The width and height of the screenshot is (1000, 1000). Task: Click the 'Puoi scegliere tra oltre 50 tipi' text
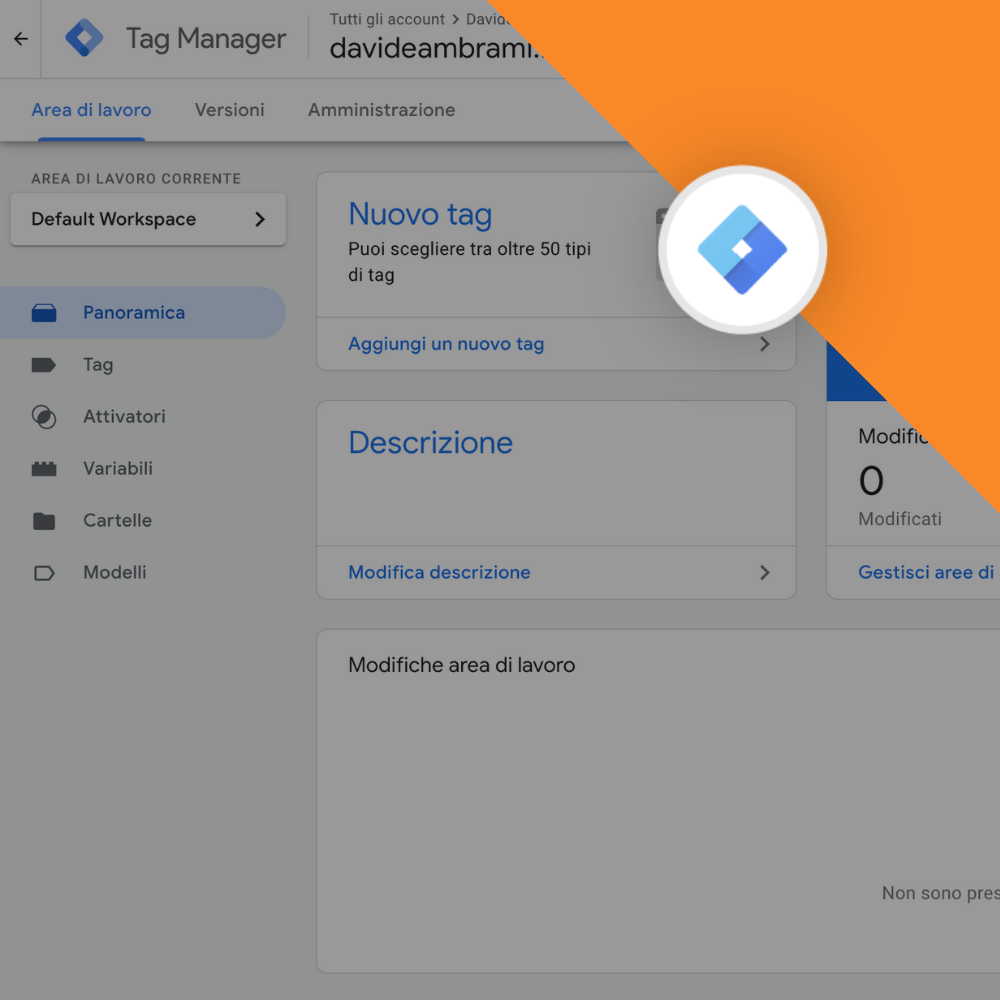(x=469, y=249)
